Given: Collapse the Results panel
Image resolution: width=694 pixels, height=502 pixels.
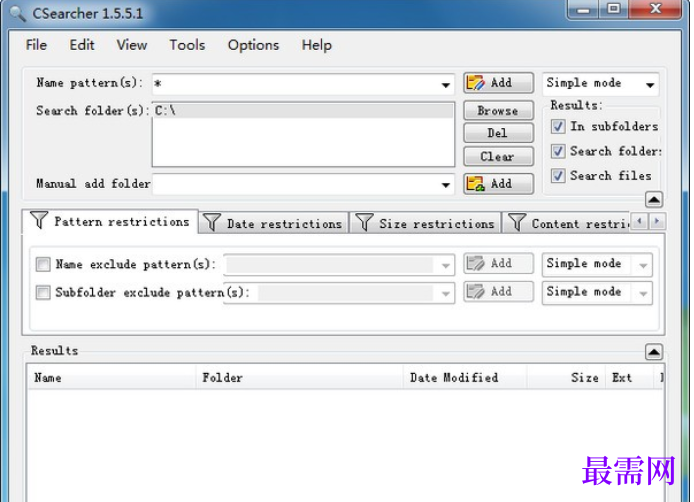Looking at the screenshot, I should (654, 352).
